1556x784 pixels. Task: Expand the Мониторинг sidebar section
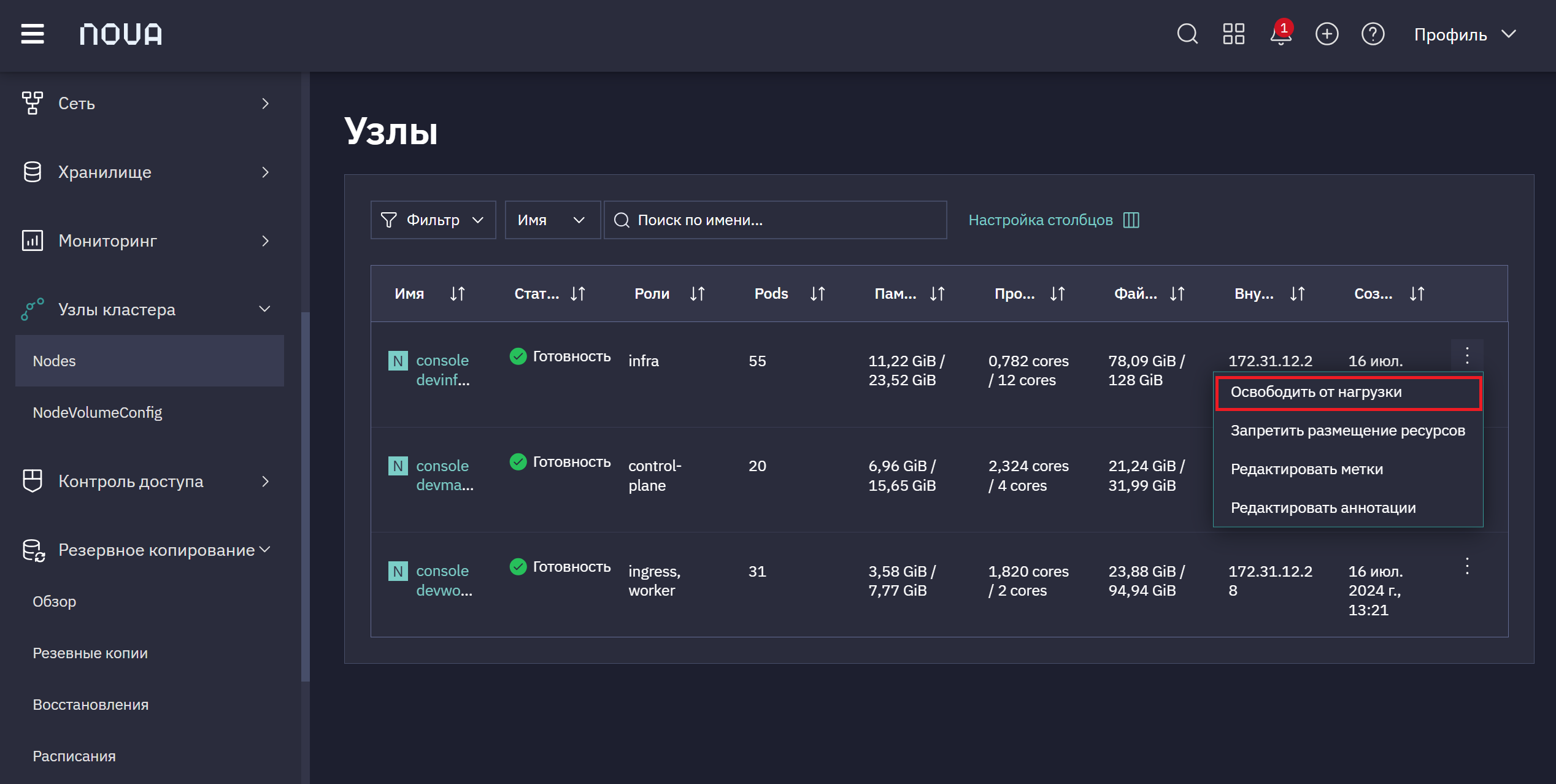click(265, 240)
